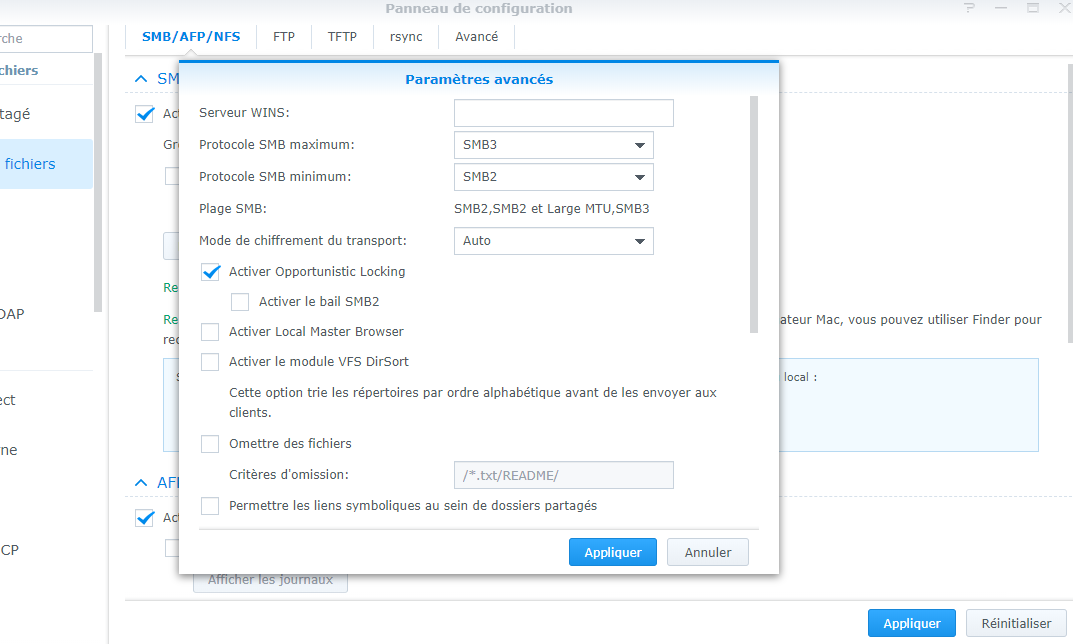Open the Protocole SMB minimum dropdown
Screen dimensions: 1073x644
pyautogui.click(x=554, y=177)
